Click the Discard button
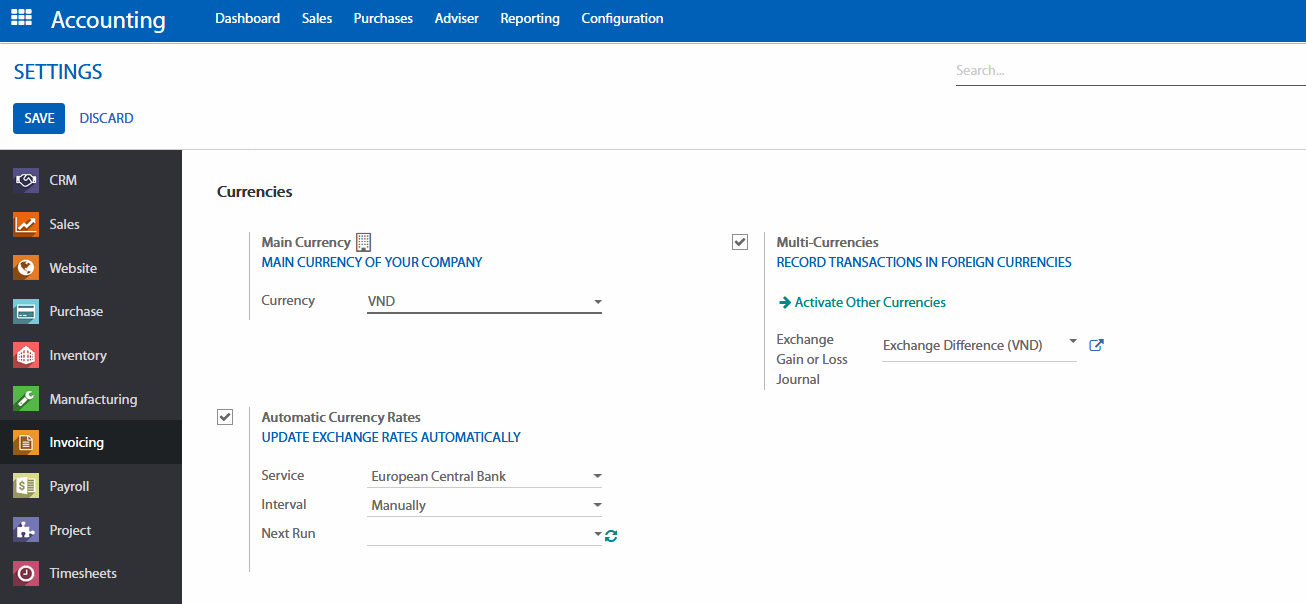The height and width of the screenshot is (604, 1306). 106,118
